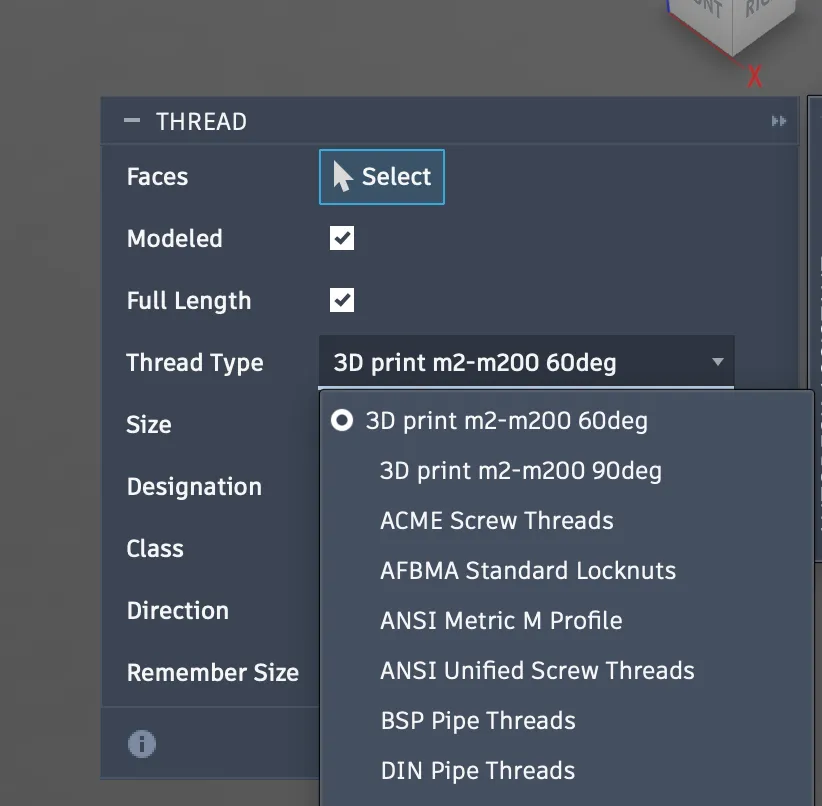Click the THREAD panel title
Image resolution: width=822 pixels, height=806 pixels.
pyautogui.click(x=201, y=122)
